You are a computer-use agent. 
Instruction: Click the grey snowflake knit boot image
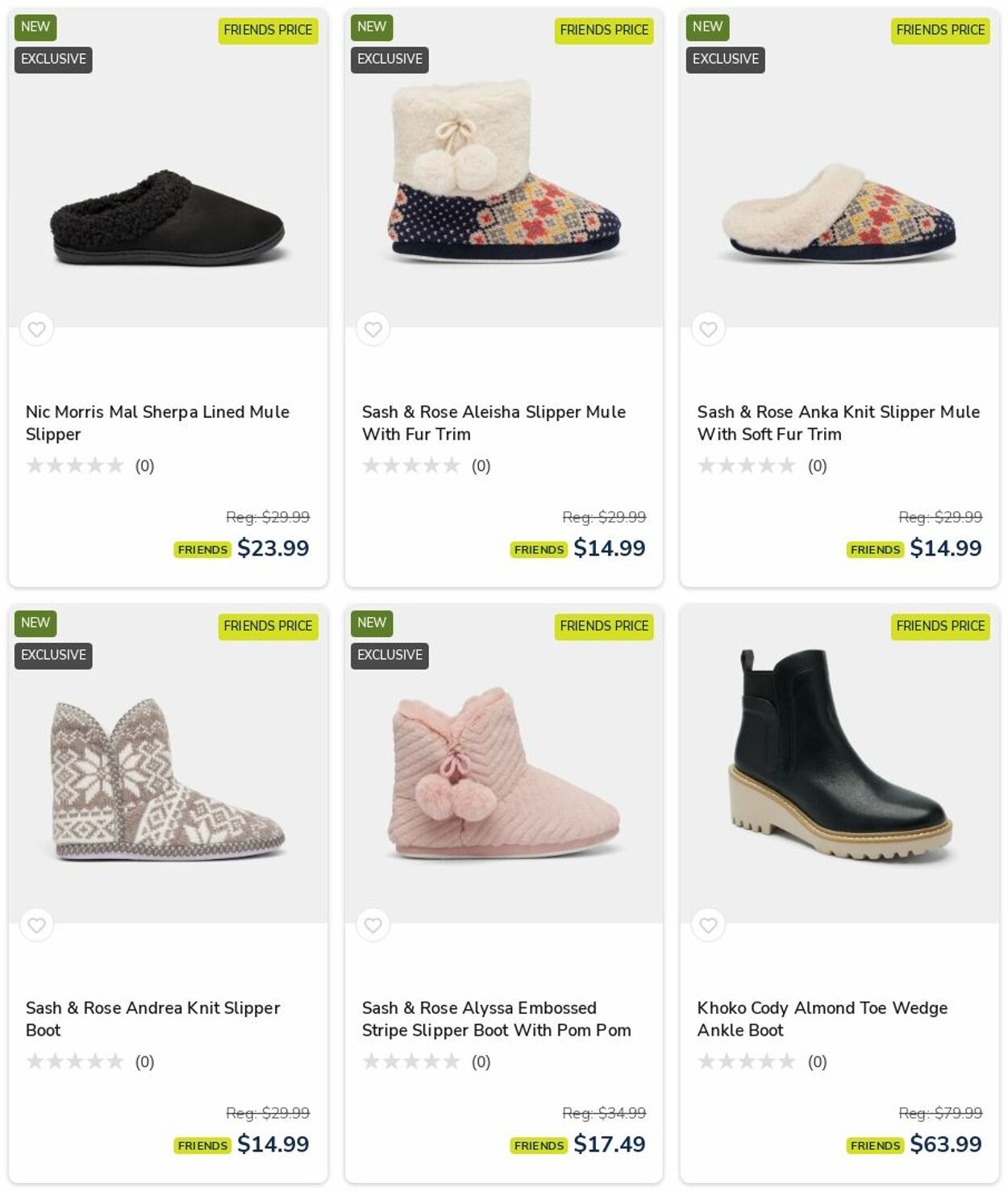point(168,778)
